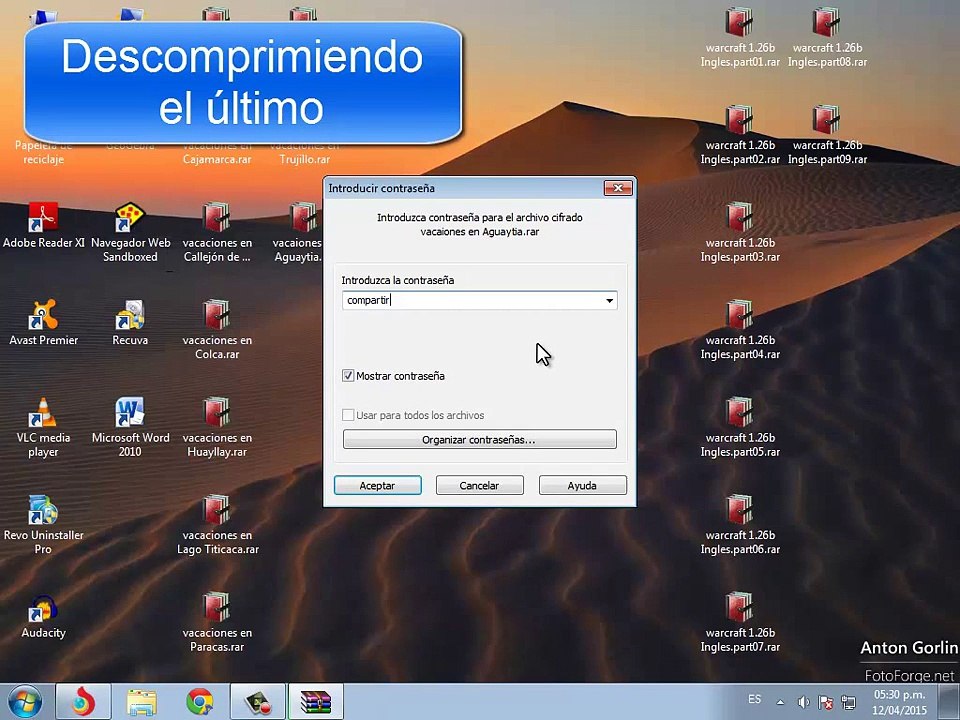Select the VLC media player icon
This screenshot has height=720, width=960.
[x=43, y=427]
